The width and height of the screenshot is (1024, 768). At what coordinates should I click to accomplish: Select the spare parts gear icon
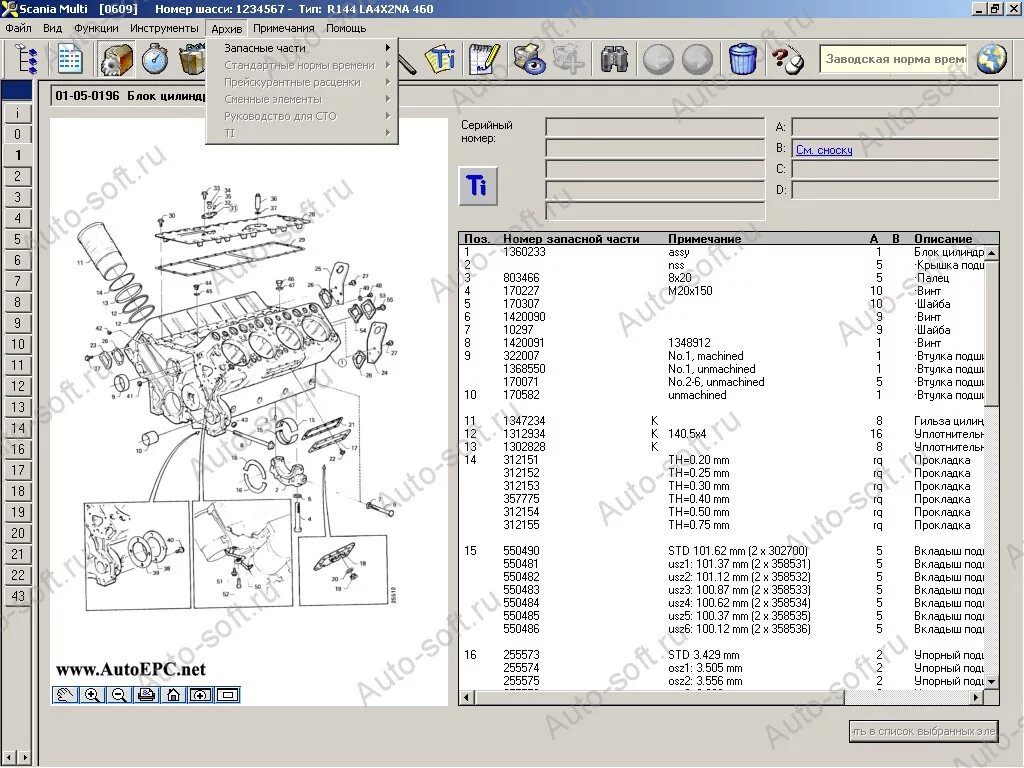coord(117,59)
